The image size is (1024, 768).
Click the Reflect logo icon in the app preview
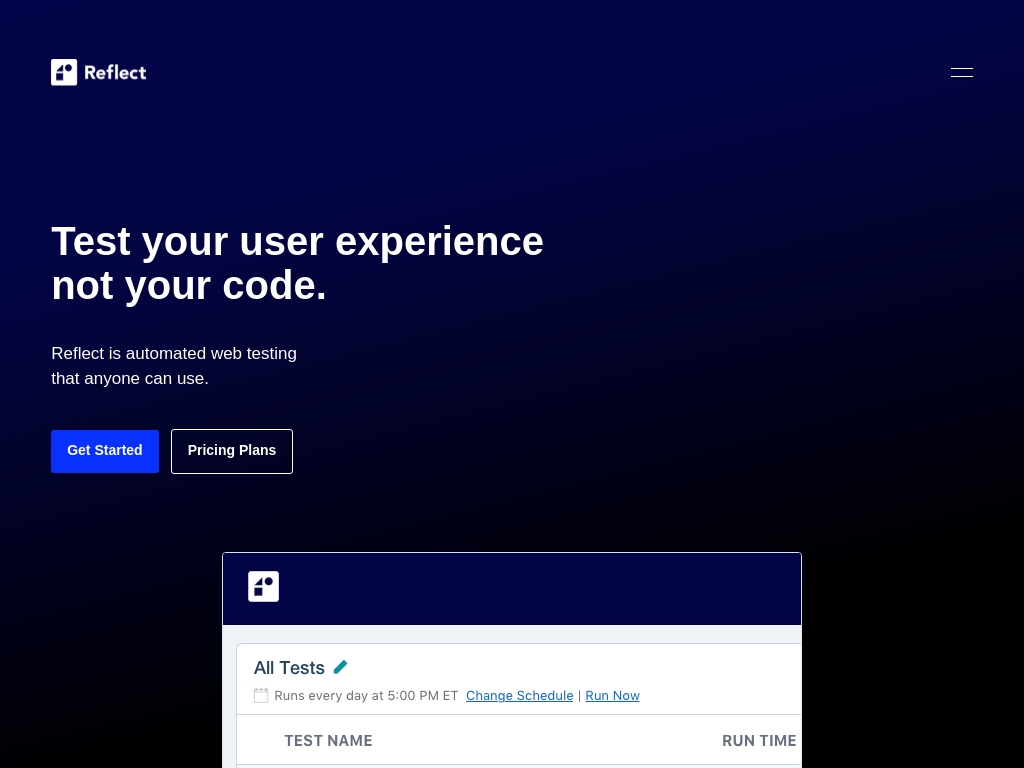[263, 586]
